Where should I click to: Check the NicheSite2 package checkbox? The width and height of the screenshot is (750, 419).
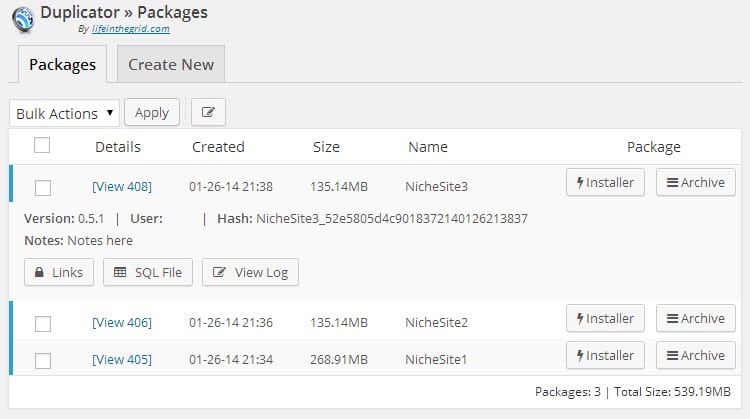pyautogui.click(x=42, y=323)
